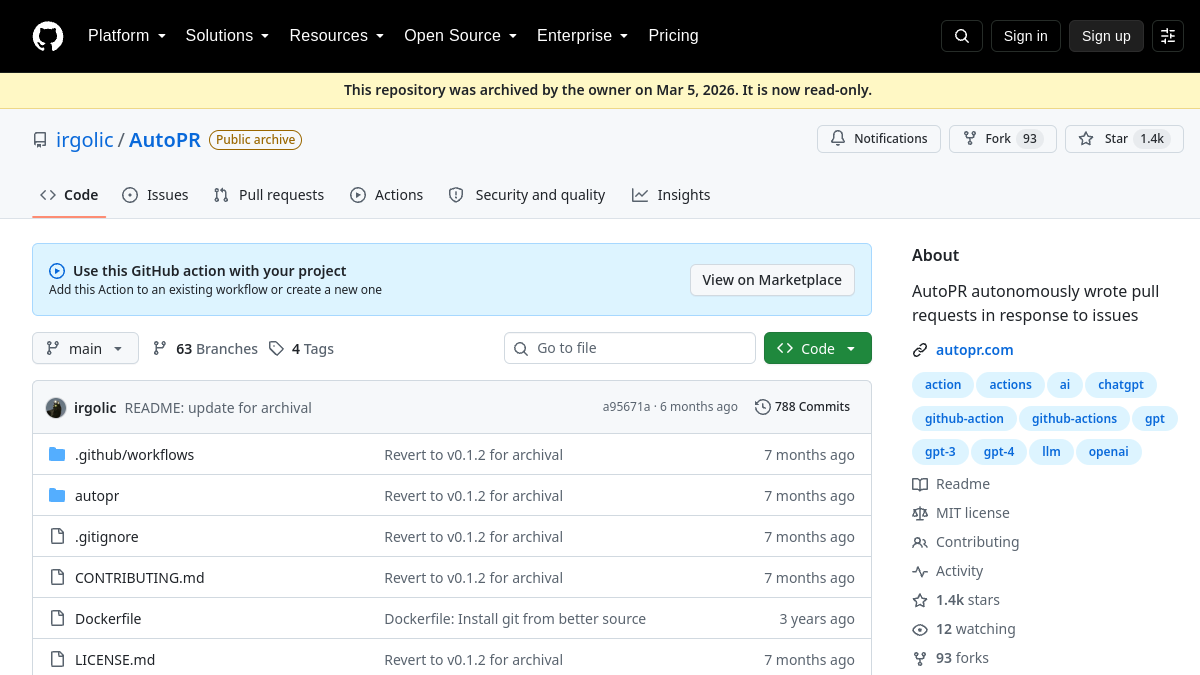Screen dimensions: 1200x675
Task: Click the .github/workflows folder icon
Action: [57, 455]
